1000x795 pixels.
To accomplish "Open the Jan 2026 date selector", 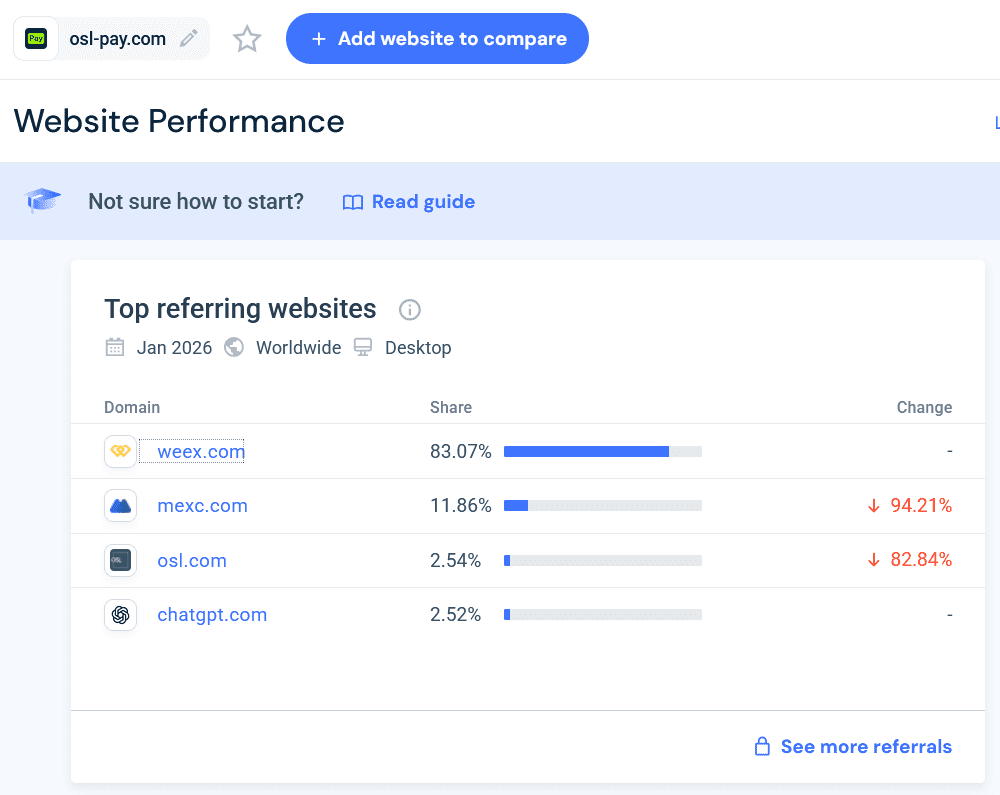I will point(174,347).
